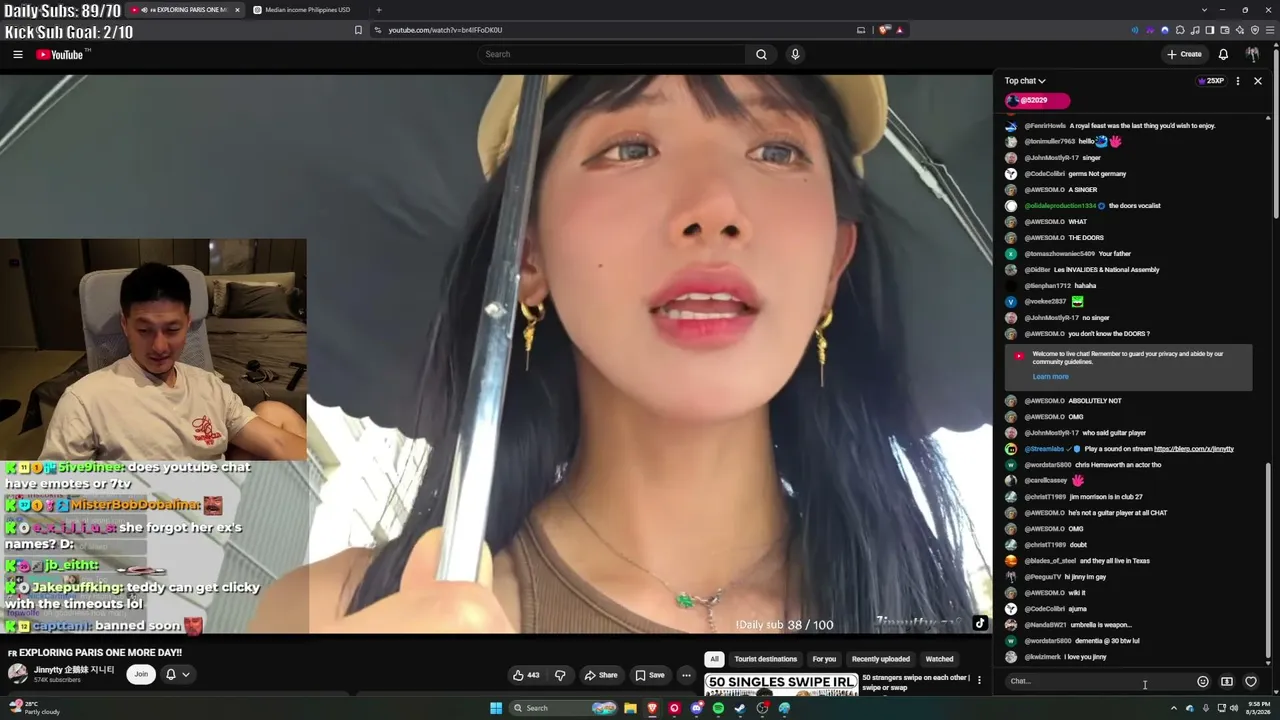
Task: Open the Brave Wallet icon
Action: 1225,30
